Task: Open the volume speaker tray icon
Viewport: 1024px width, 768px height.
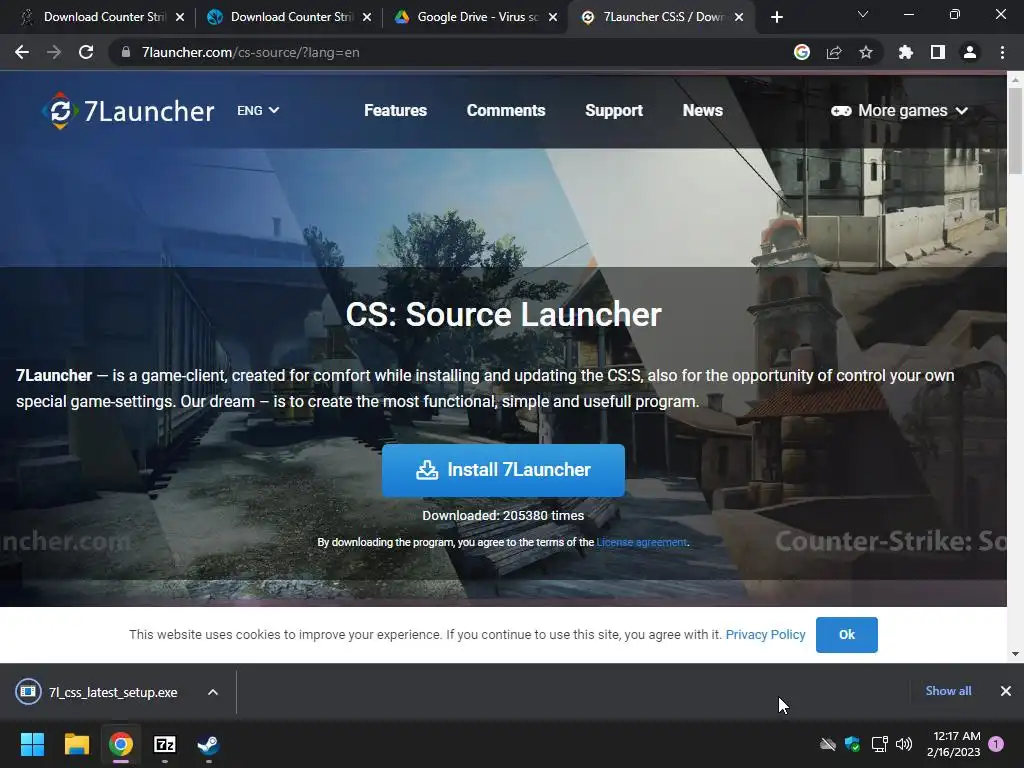Action: 904,744
